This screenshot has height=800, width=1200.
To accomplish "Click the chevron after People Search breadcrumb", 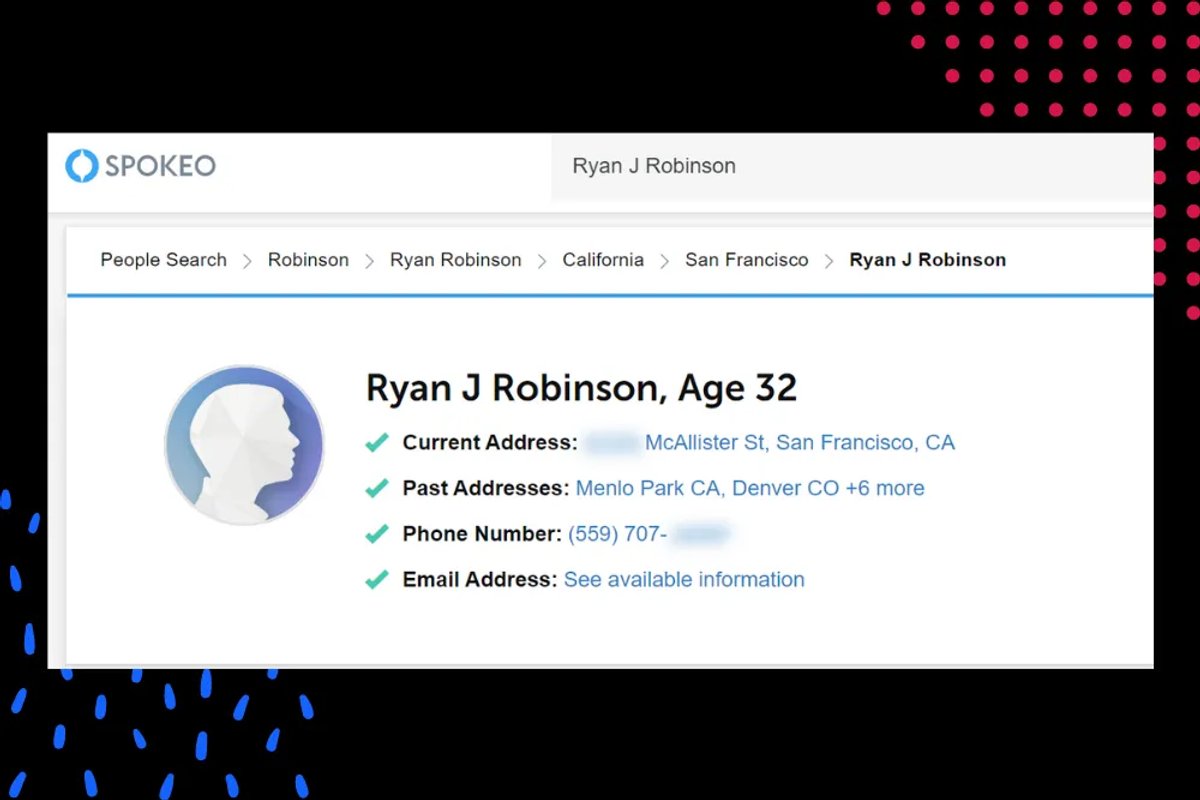I will tap(247, 261).
